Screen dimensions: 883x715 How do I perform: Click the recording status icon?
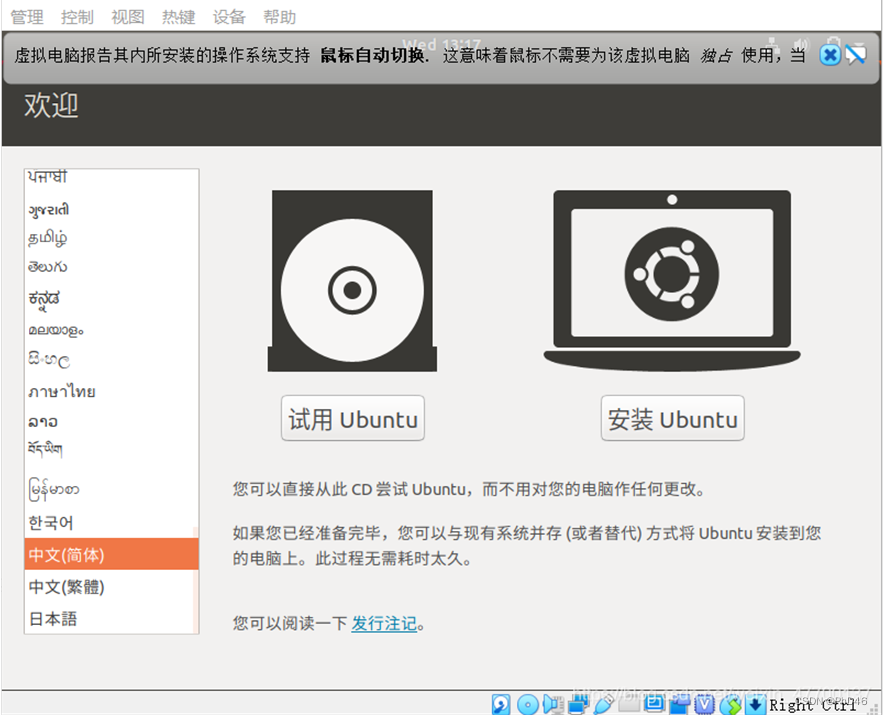point(680,704)
